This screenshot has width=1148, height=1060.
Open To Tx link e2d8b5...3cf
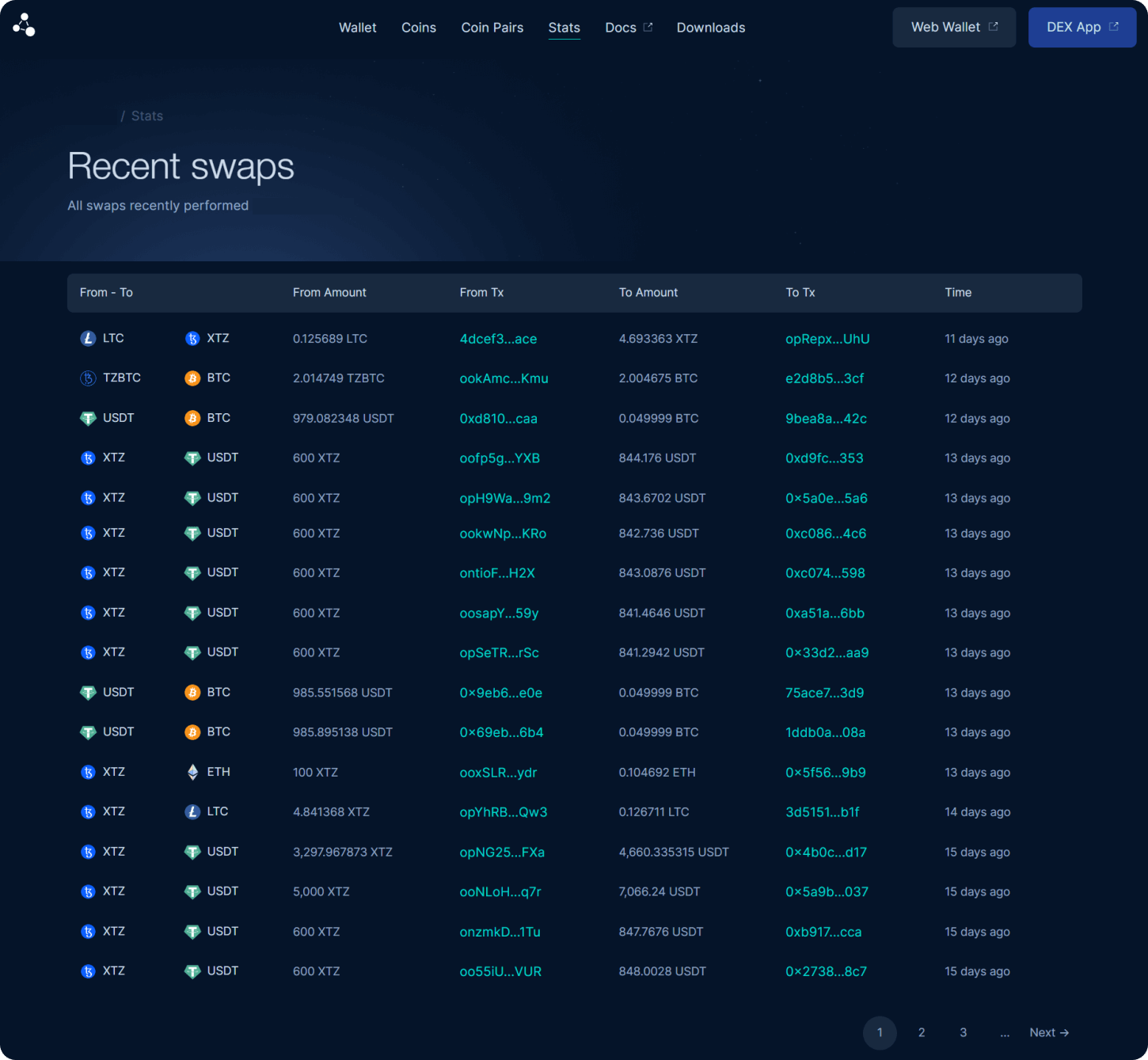pos(824,378)
